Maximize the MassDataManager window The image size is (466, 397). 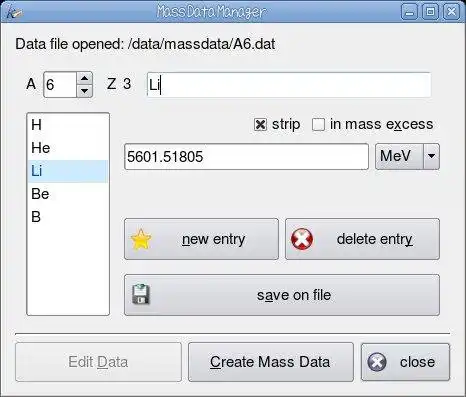tap(430, 12)
